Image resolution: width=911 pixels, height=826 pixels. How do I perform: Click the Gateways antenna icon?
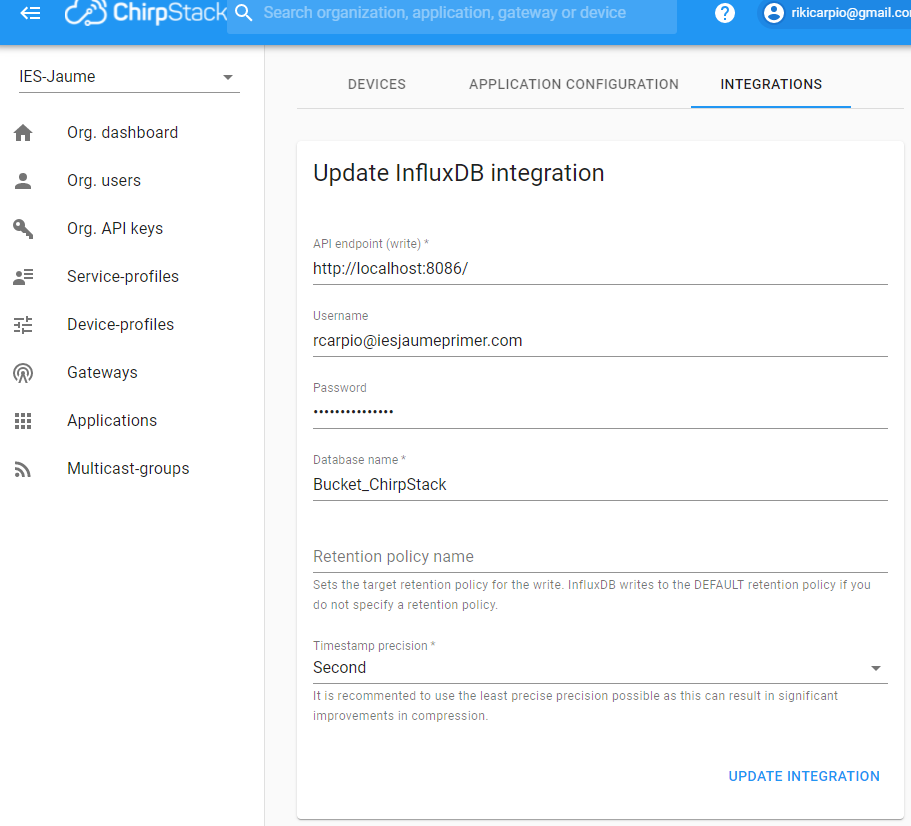point(23,373)
